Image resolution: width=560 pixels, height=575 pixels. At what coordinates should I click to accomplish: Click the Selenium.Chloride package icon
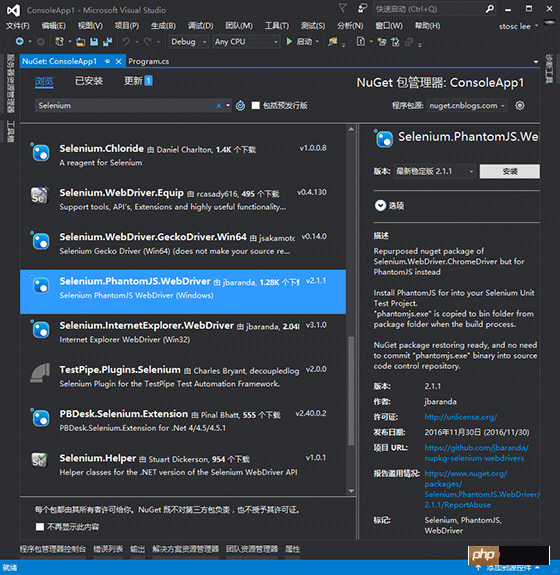[x=40, y=153]
